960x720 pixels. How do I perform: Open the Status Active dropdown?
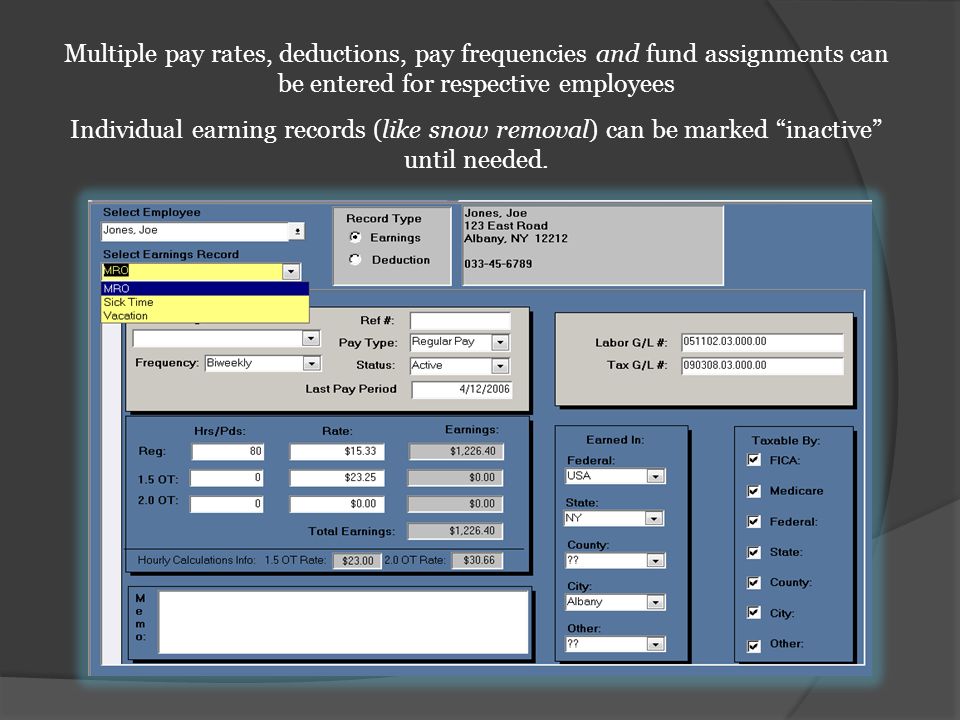click(500, 366)
